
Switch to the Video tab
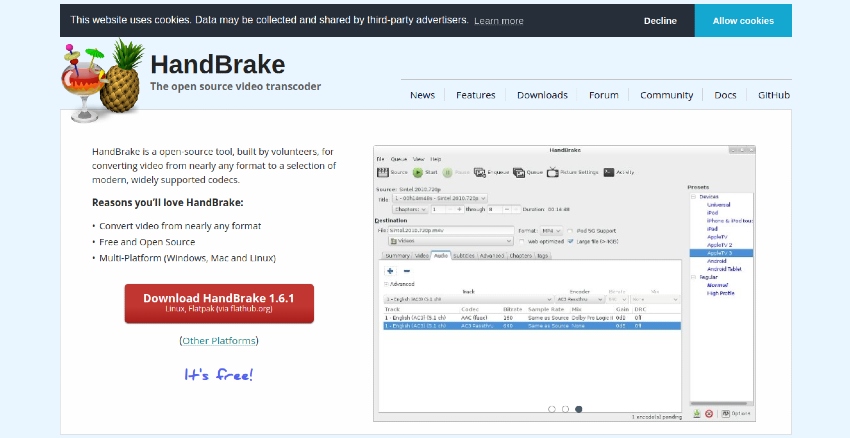(x=421, y=256)
